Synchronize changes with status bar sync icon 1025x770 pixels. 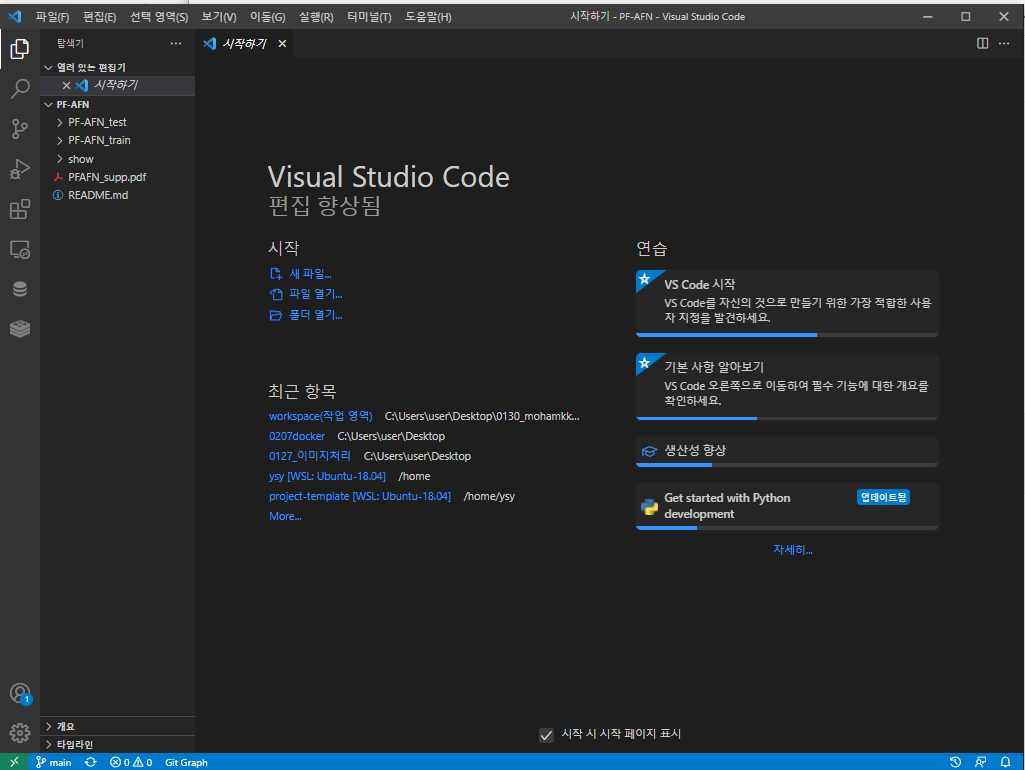pyautogui.click(x=90, y=762)
